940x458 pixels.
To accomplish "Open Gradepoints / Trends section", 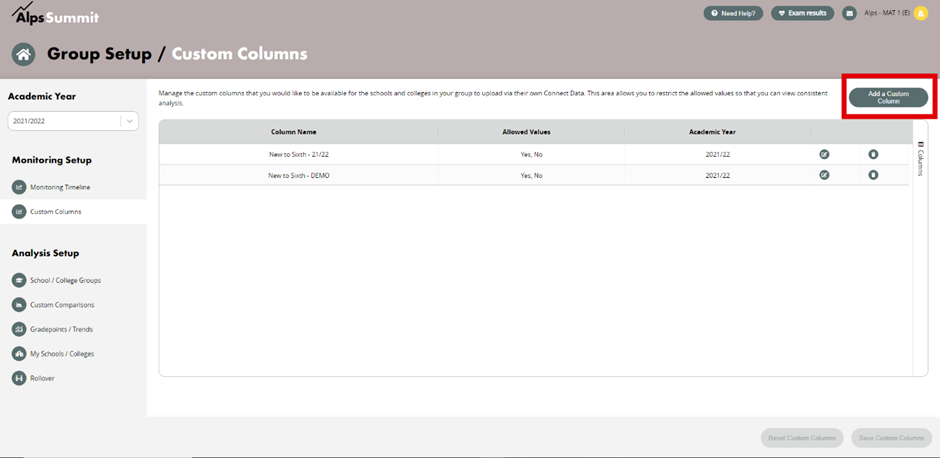I will tap(62, 329).
